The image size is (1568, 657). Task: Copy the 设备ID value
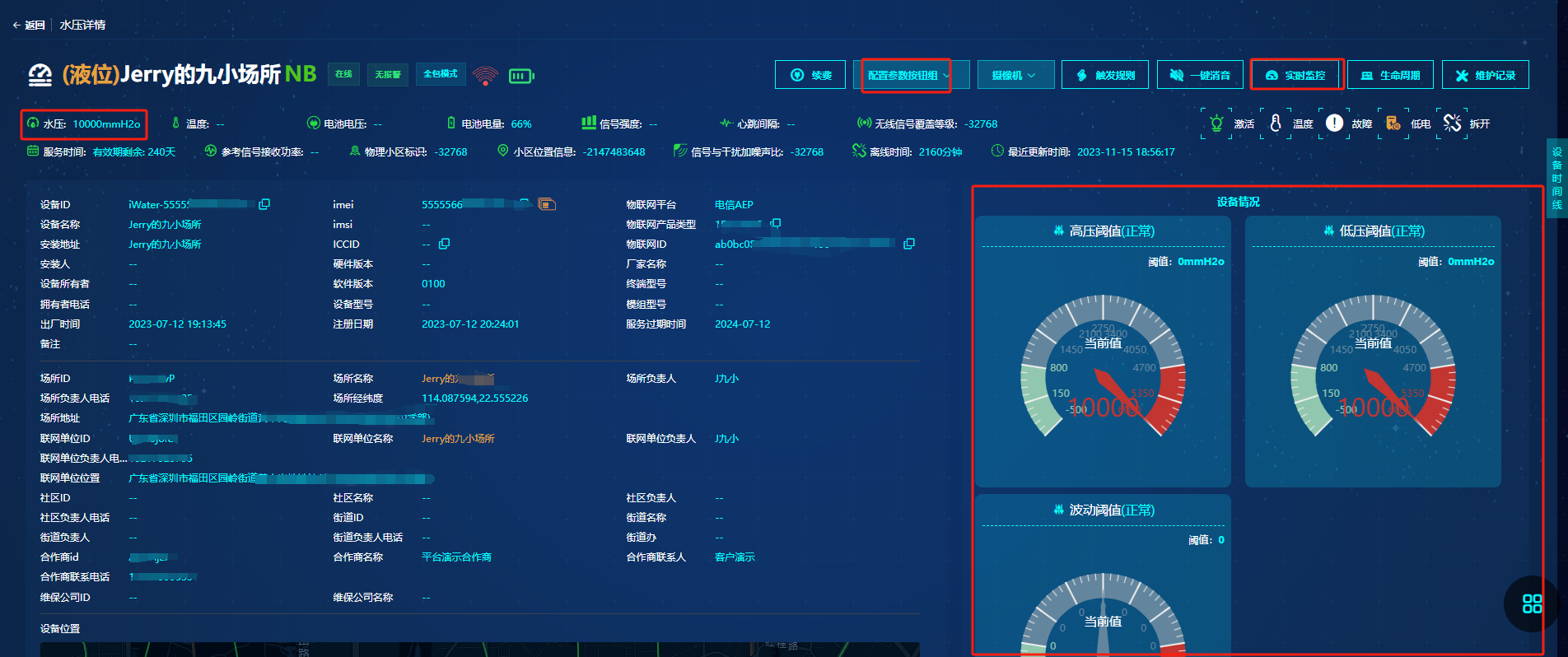[x=264, y=204]
